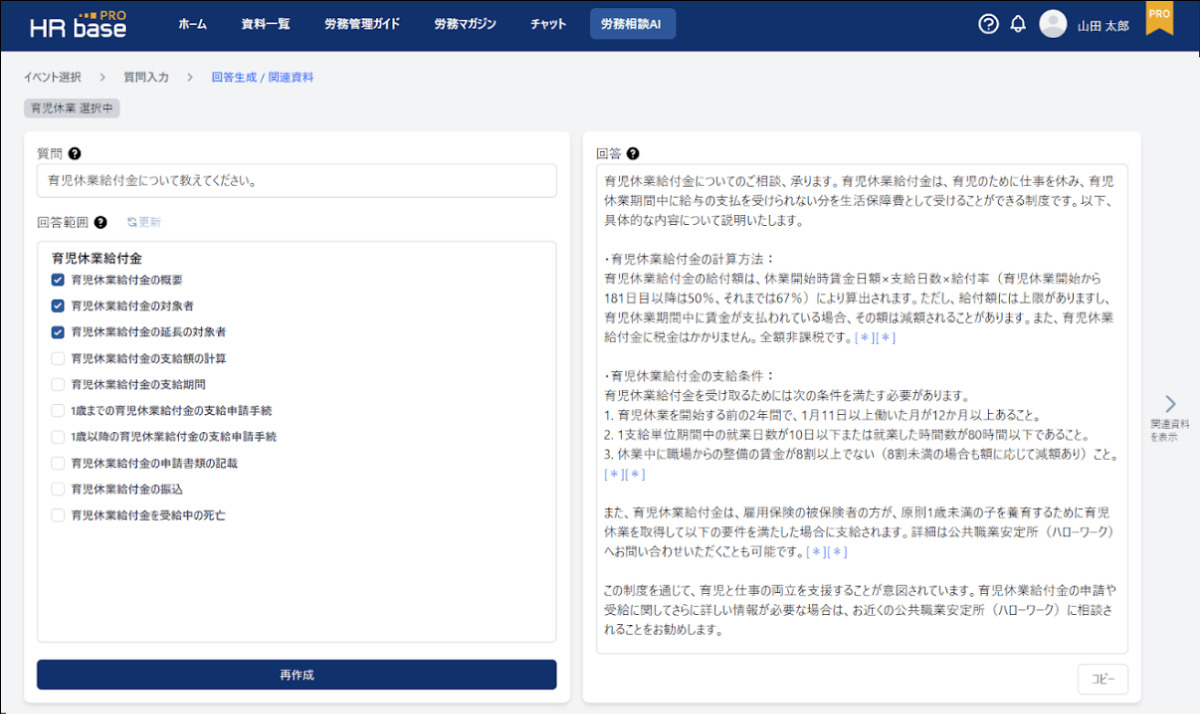This screenshot has height=714, width=1200.
Task: Click the help icon next to 質問
Action: [75, 154]
